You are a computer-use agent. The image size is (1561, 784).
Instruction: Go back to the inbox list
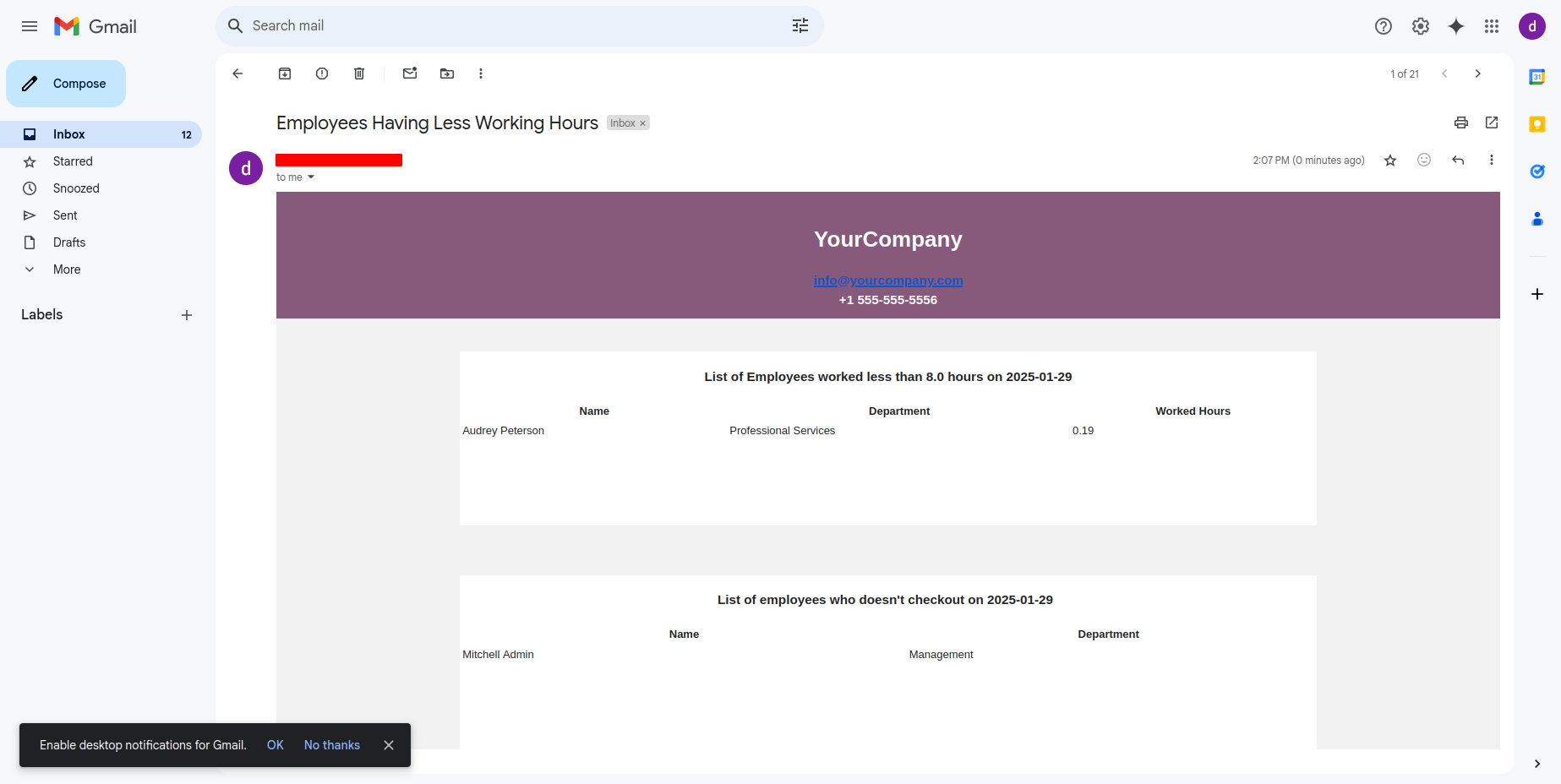tap(237, 73)
